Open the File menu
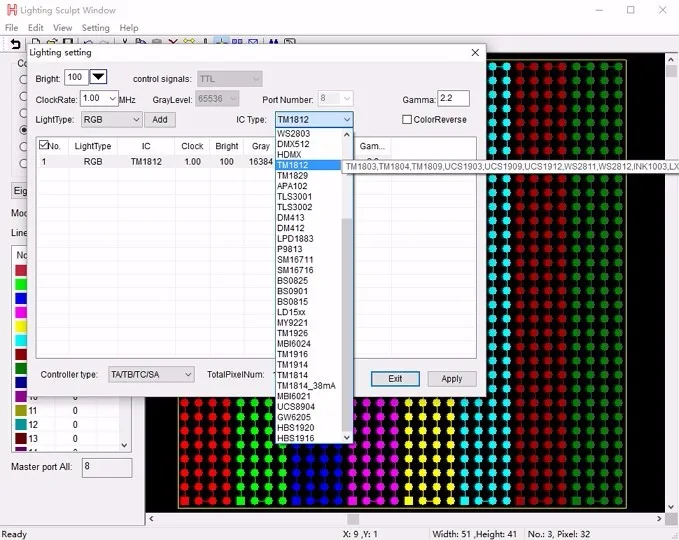This screenshot has height=540, width=679. point(11,28)
